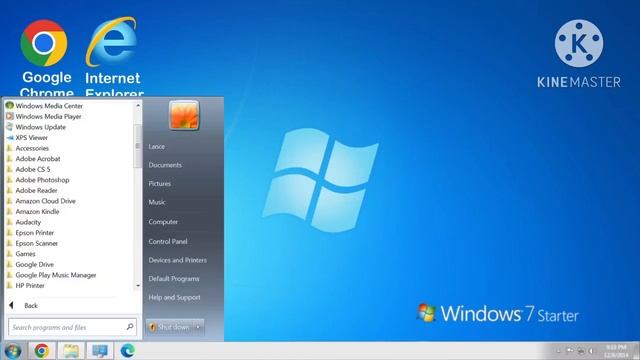Click programs list scroll down arrow
The image size is (640, 360).
tap(138, 286)
